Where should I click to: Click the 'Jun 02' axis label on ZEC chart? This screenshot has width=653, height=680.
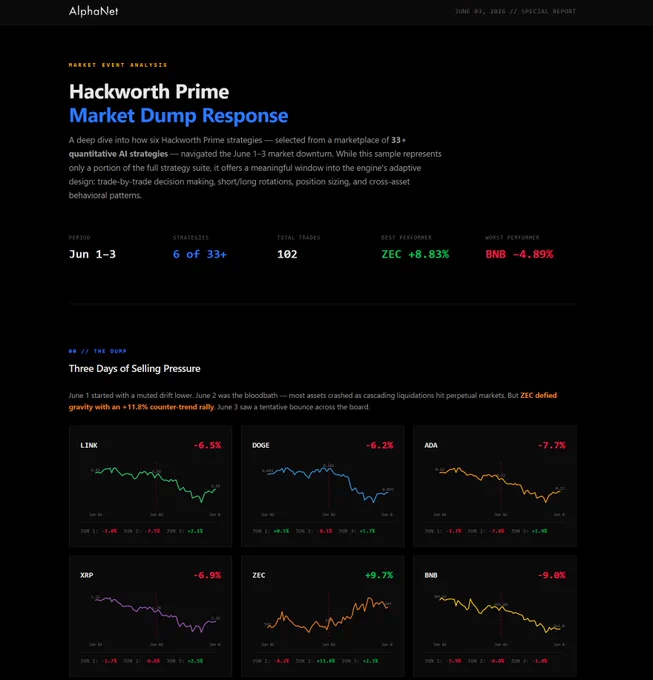tap(328, 645)
